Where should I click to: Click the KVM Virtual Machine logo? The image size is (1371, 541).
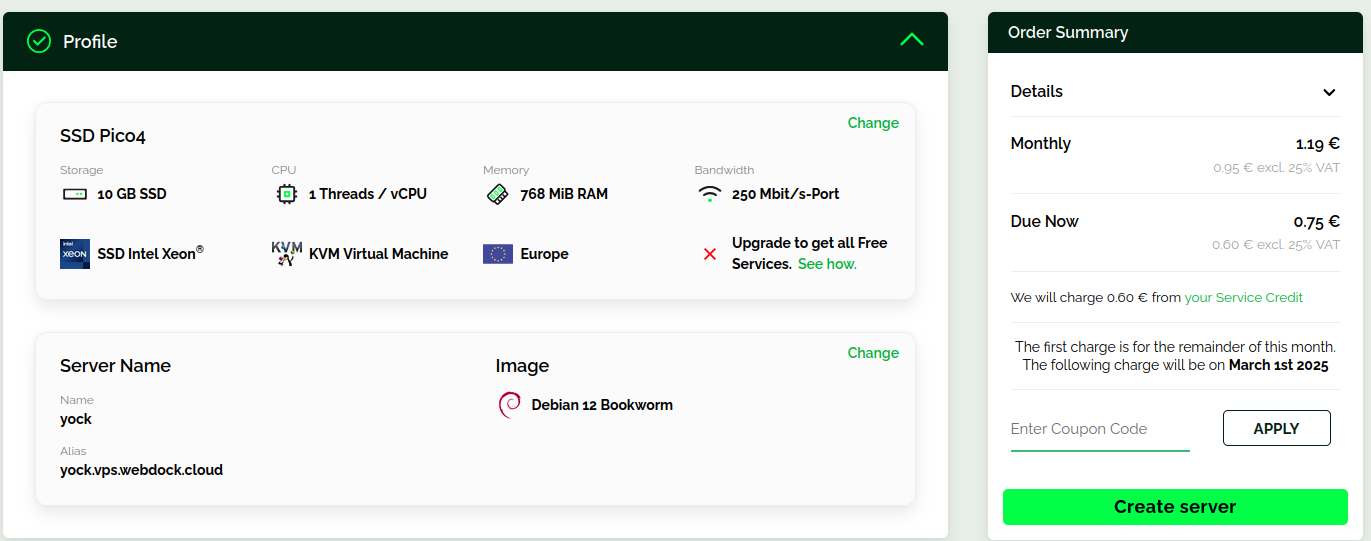click(286, 254)
